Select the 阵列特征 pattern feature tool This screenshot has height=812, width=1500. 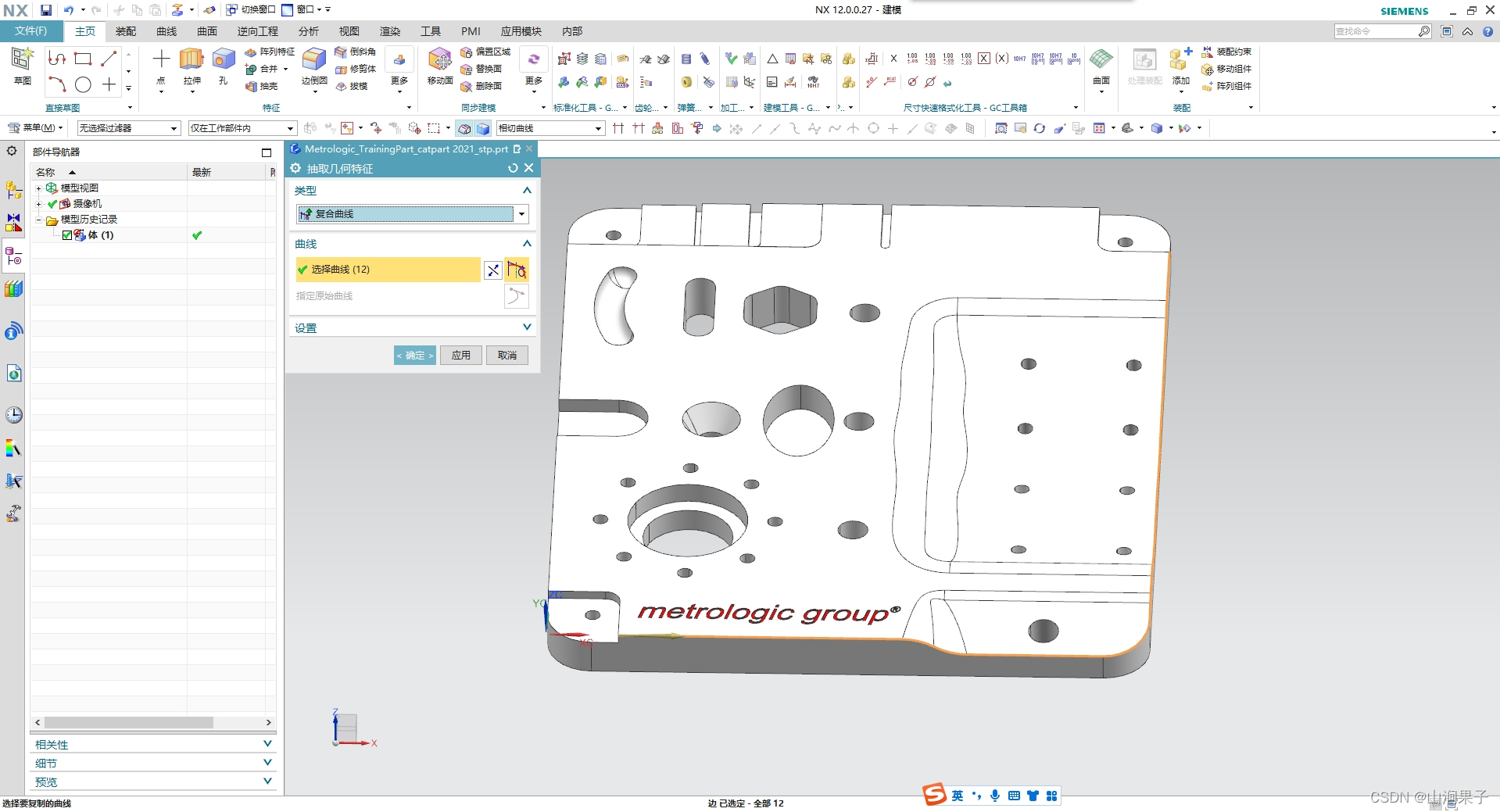270,52
